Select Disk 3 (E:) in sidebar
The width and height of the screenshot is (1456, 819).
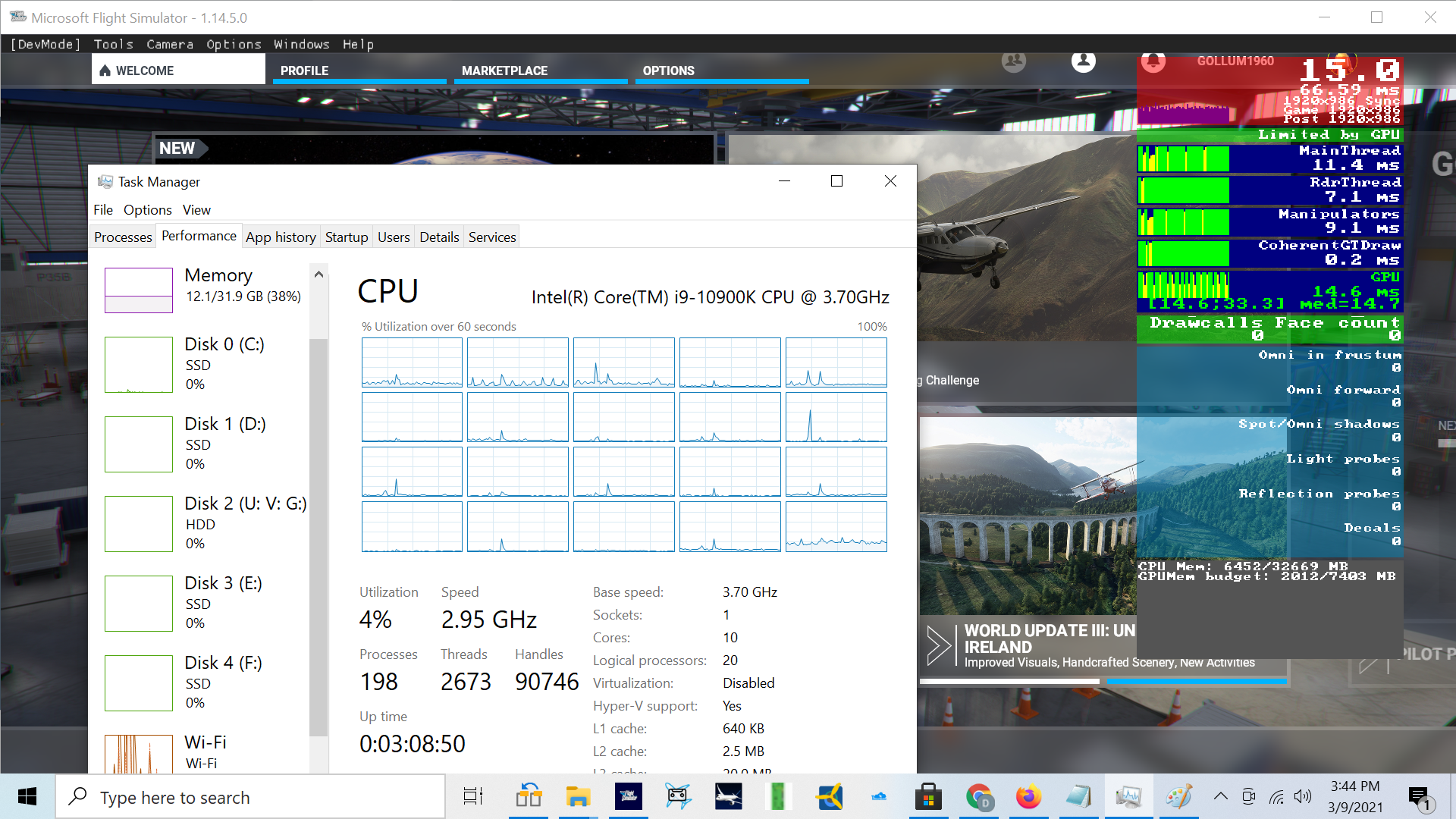coord(205,603)
